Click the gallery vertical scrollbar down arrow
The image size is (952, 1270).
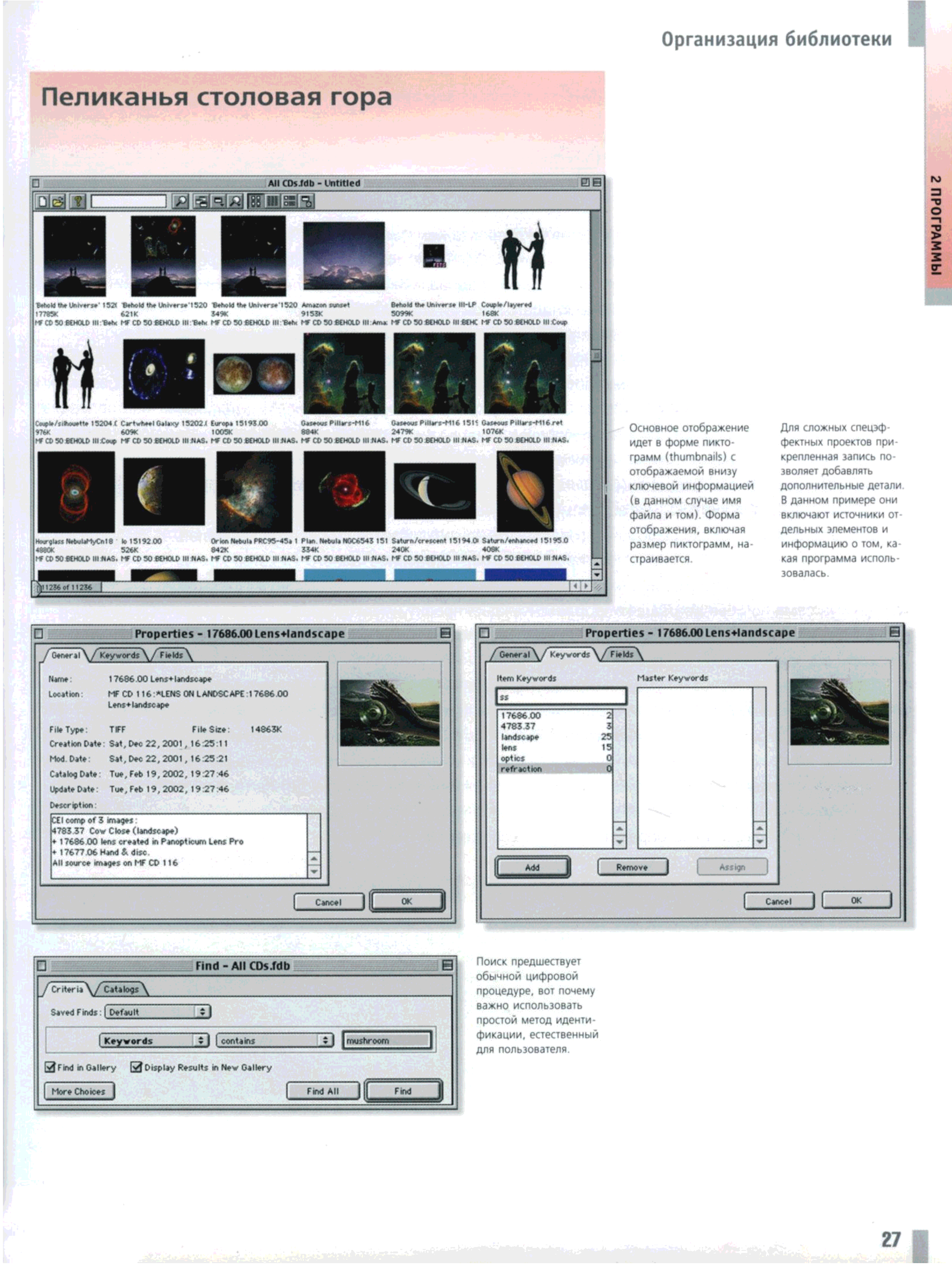pos(597,574)
